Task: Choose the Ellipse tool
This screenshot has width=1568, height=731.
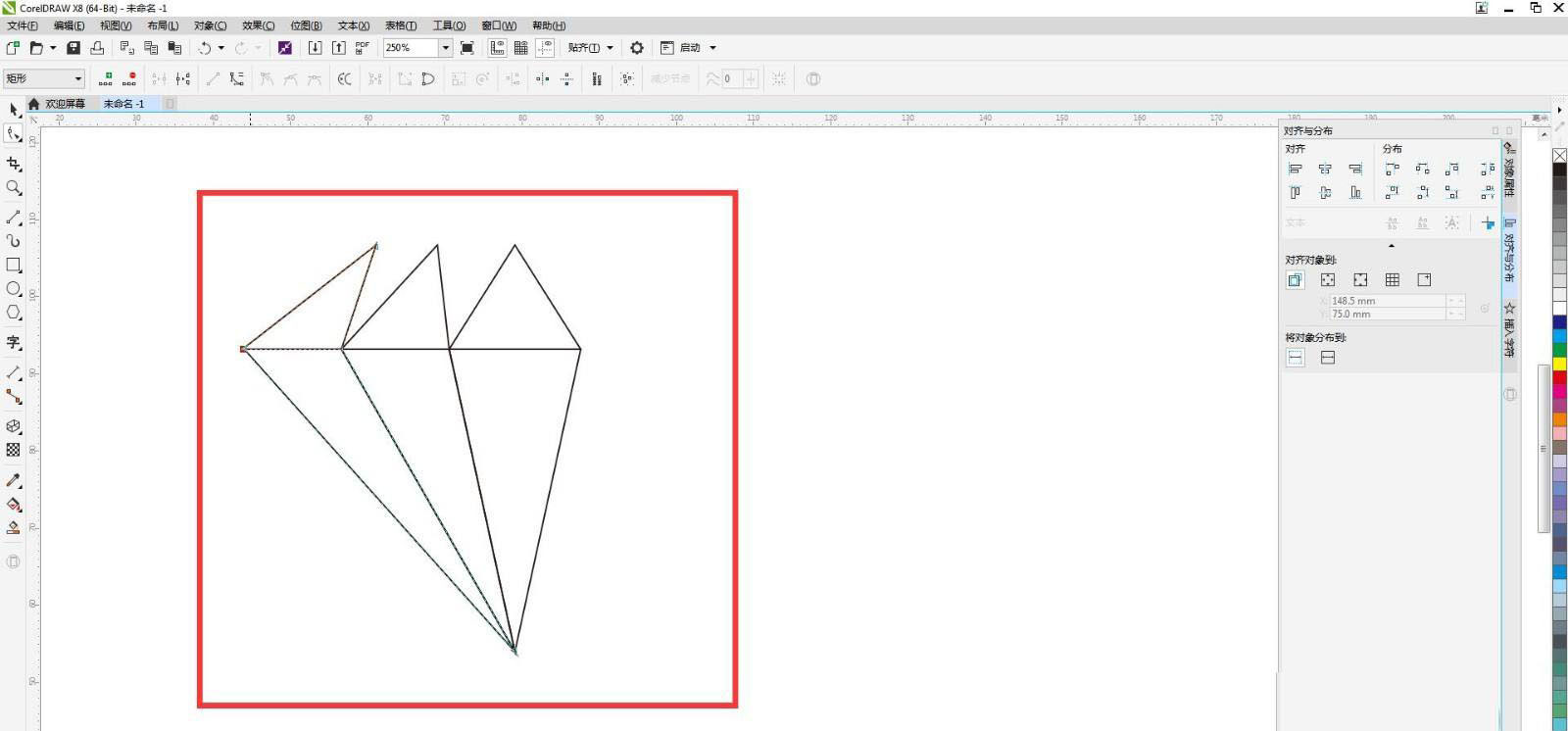Action: (x=14, y=289)
